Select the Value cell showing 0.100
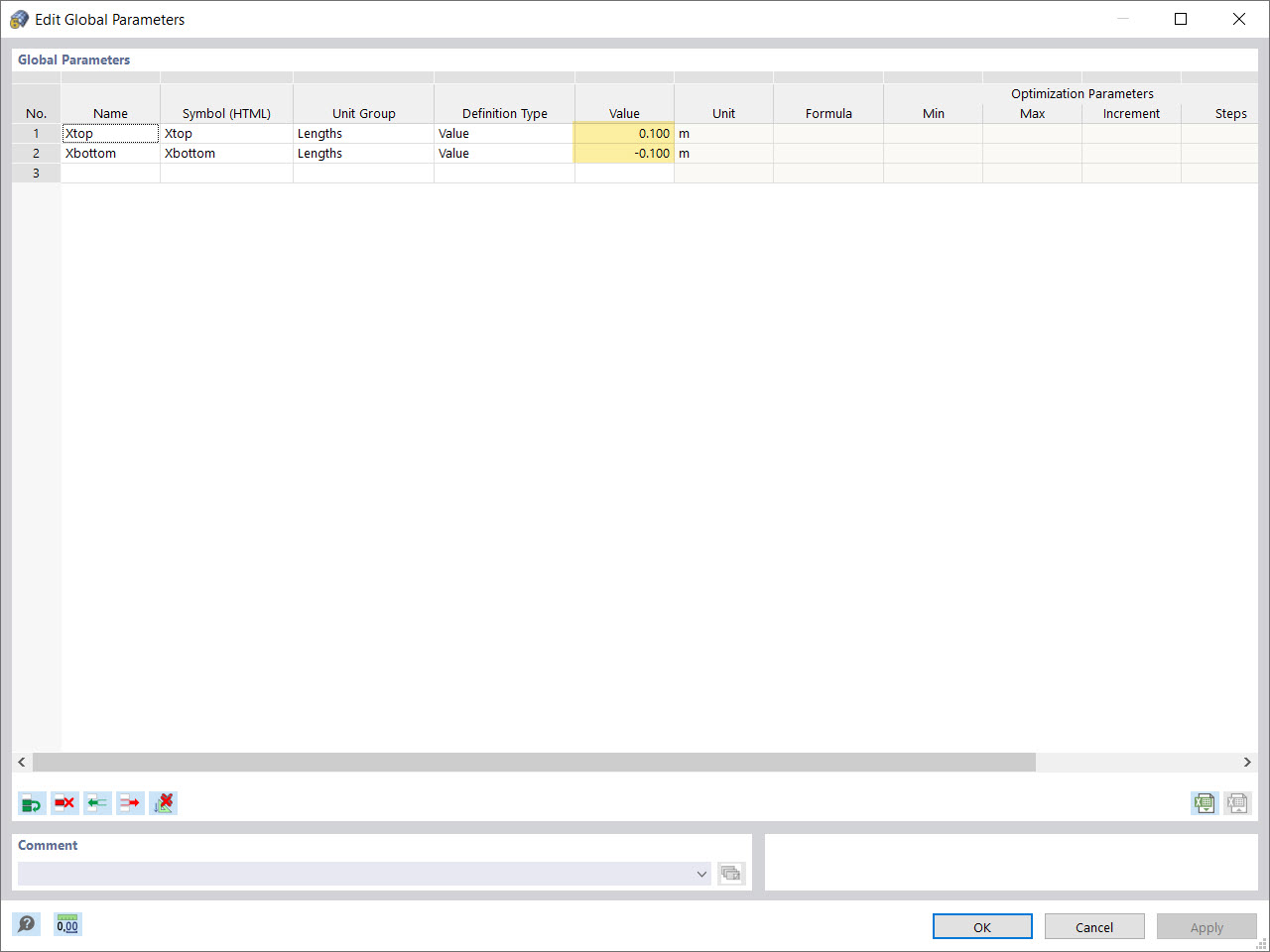Viewport: 1270px width, 952px height. point(623,133)
